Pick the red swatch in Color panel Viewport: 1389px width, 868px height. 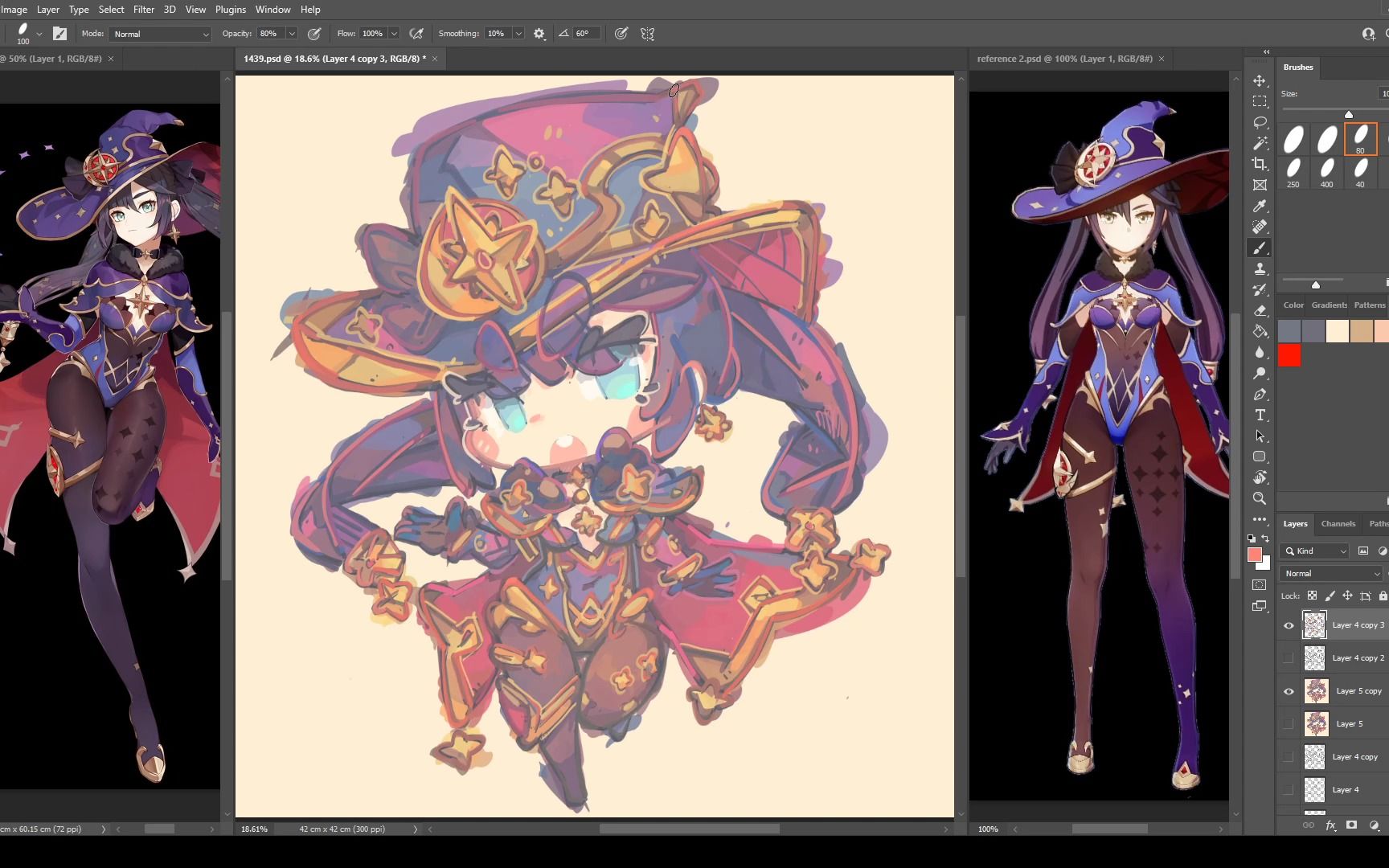pyautogui.click(x=1289, y=356)
